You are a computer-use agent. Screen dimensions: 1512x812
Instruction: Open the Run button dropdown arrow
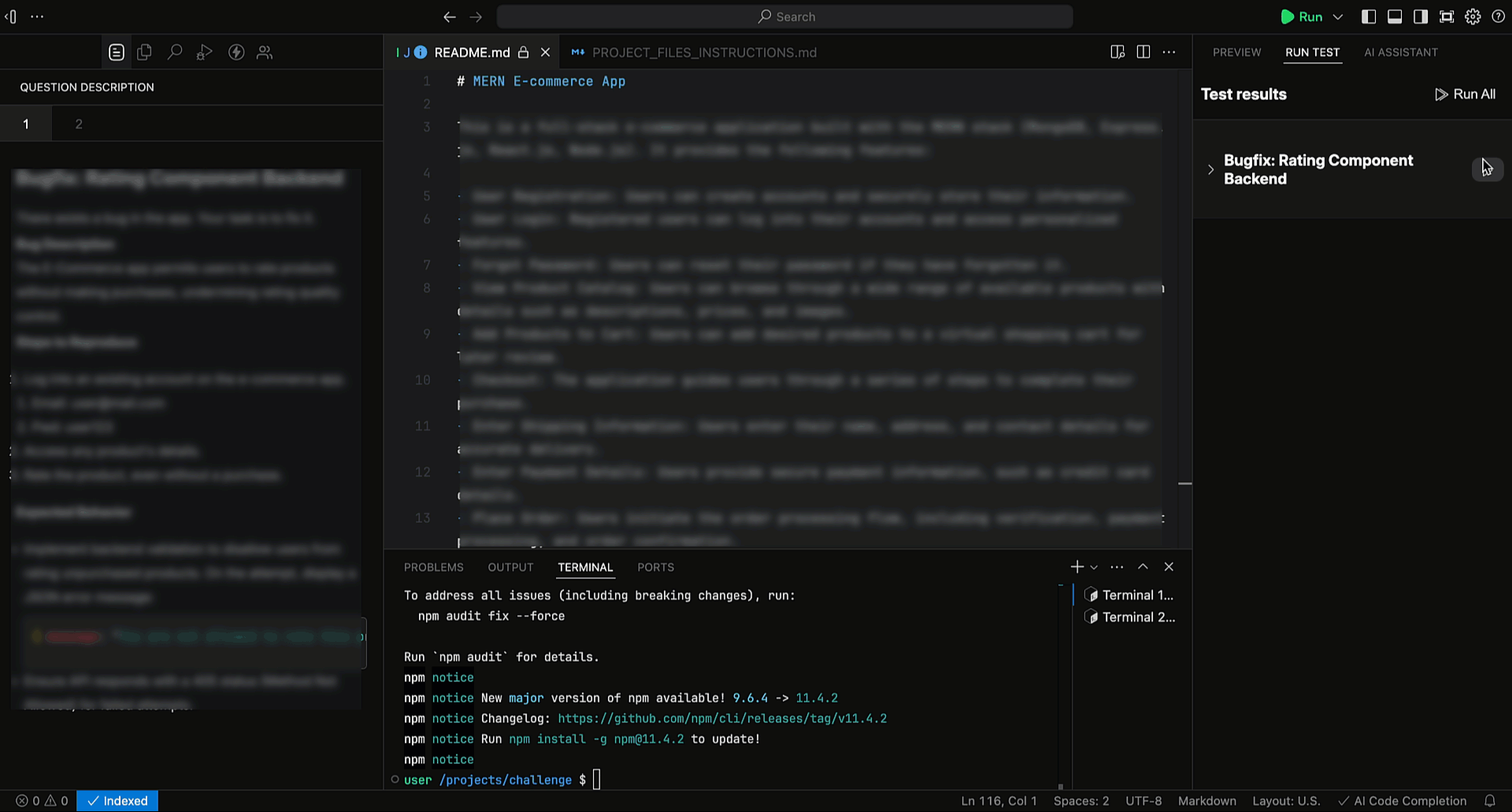tap(1337, 17)
